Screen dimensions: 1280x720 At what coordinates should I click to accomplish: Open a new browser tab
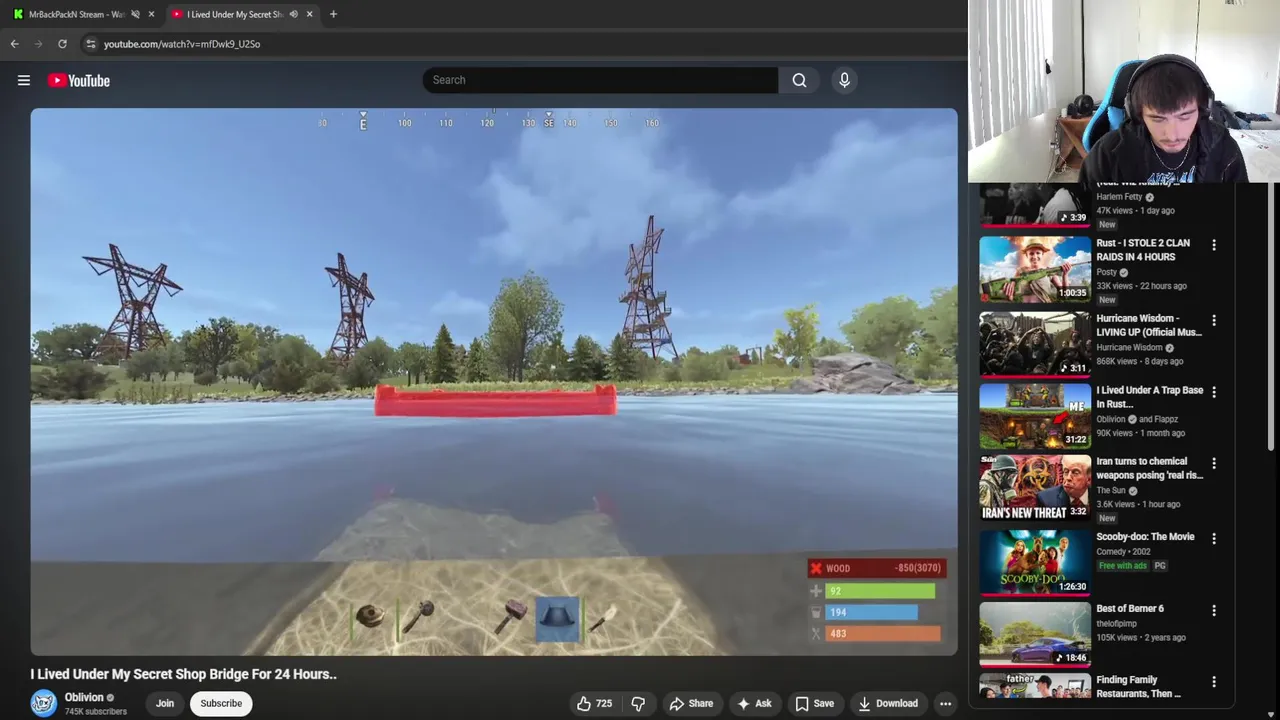(333, 14)
